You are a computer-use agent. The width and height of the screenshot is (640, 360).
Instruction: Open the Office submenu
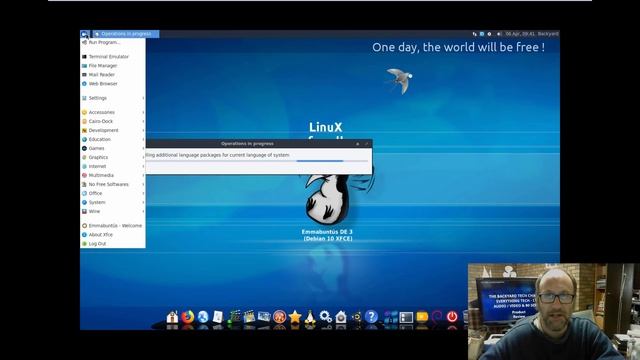tap(113, 193)
